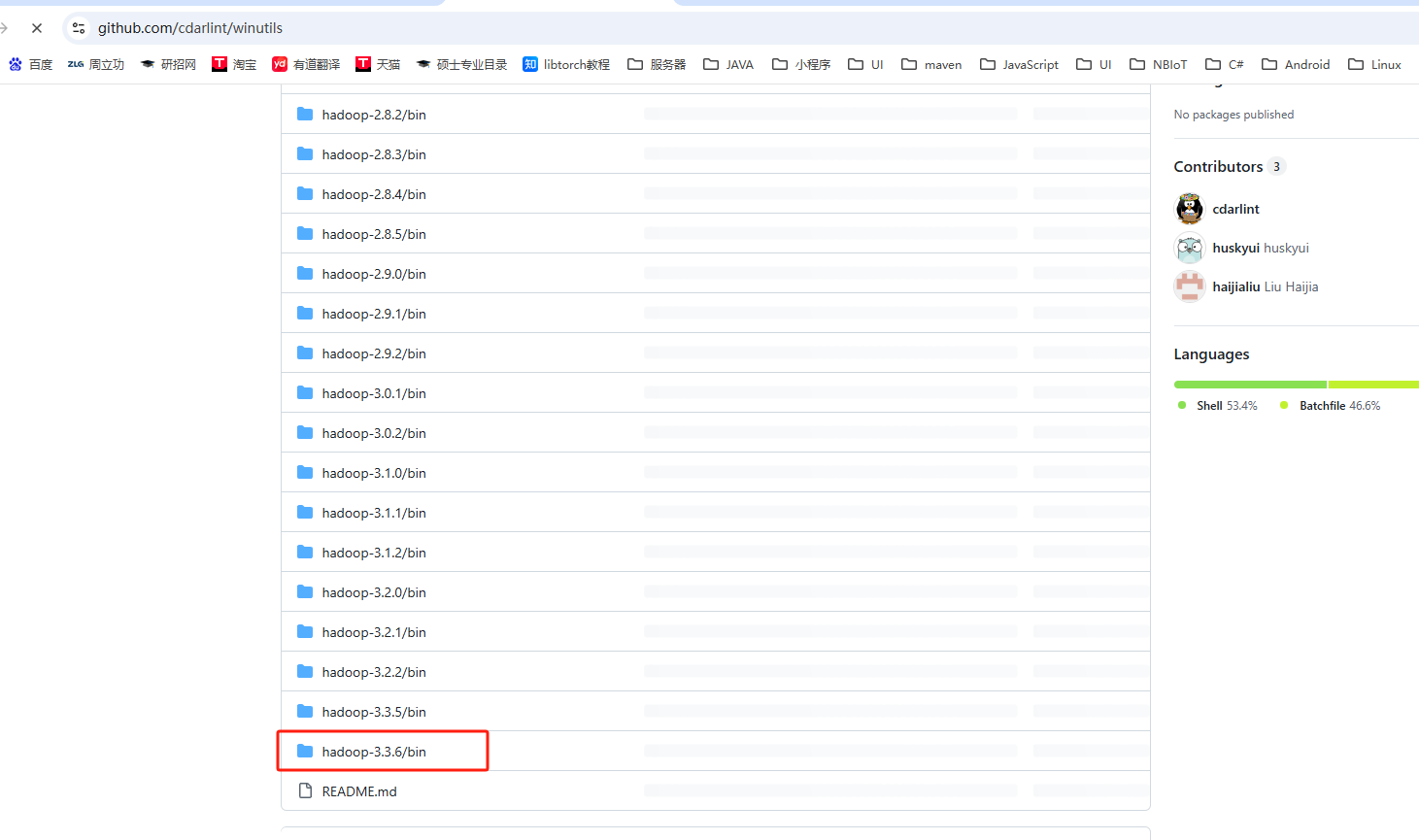Screen dimensions: 1419x840
Task: Open folder hadoop-3.2.1/bin
Action: pos(374,632)
